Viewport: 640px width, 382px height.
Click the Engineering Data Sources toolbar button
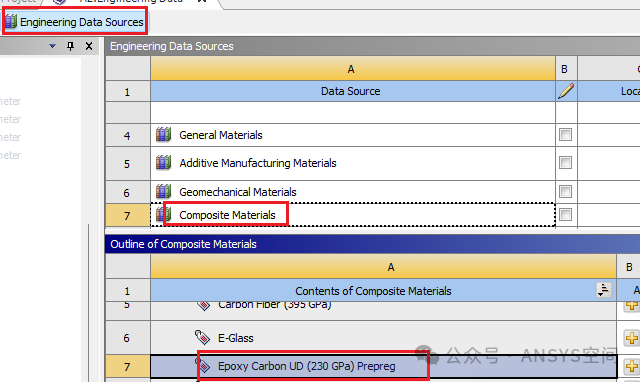pos(75,22)
